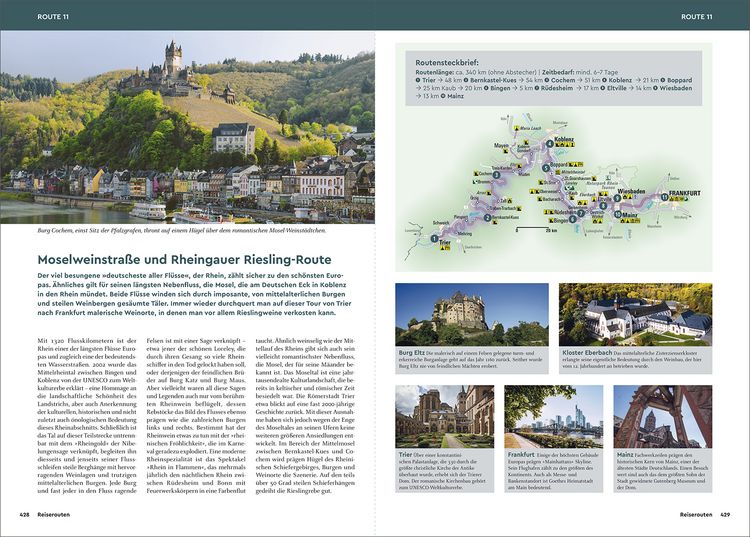Click marker 2 at Bernkastel-Kues
The width and height of the screenshot is (750, 537).
[487, 218]
